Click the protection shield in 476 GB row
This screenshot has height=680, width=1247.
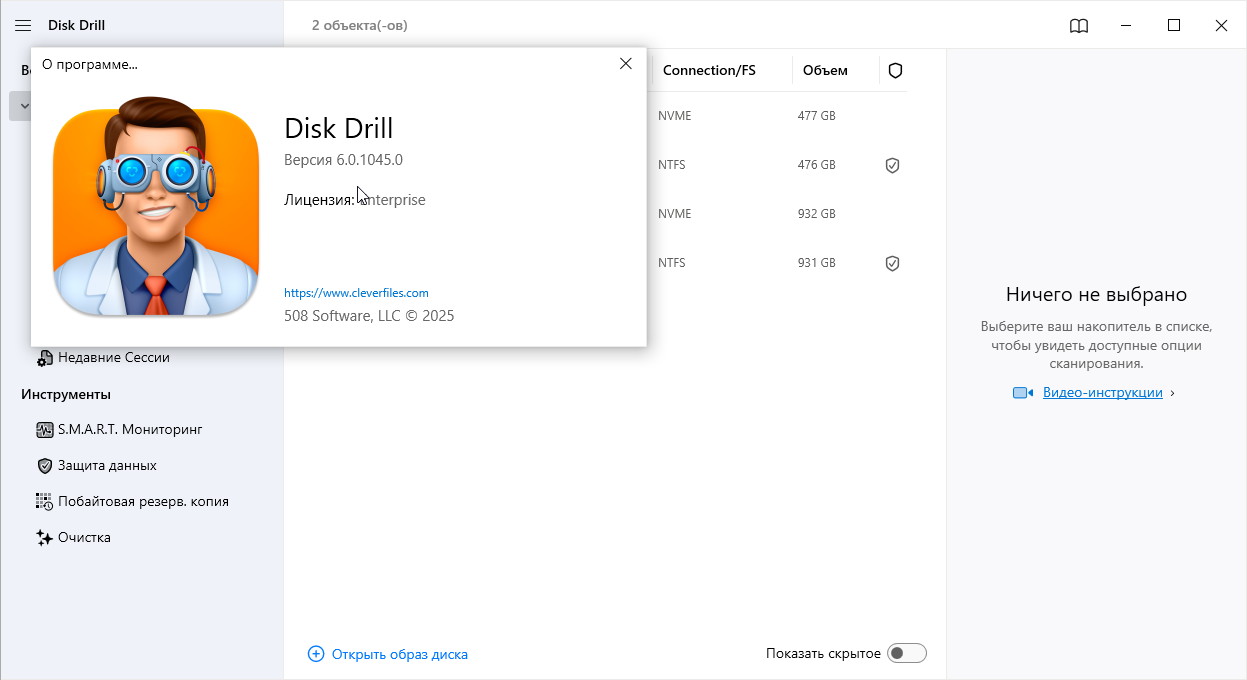(893, 165)
